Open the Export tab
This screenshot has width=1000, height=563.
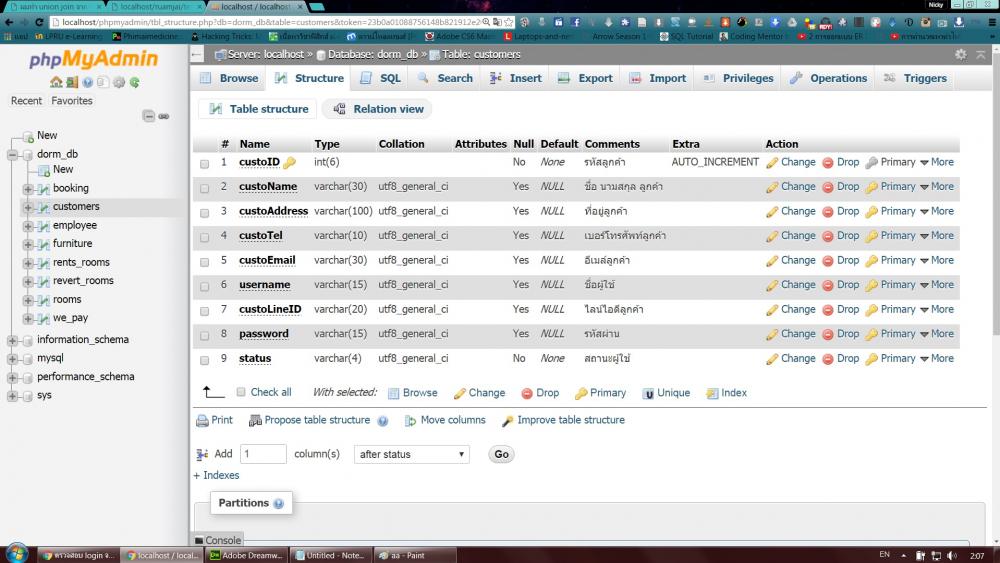click(x=585, y=78)
